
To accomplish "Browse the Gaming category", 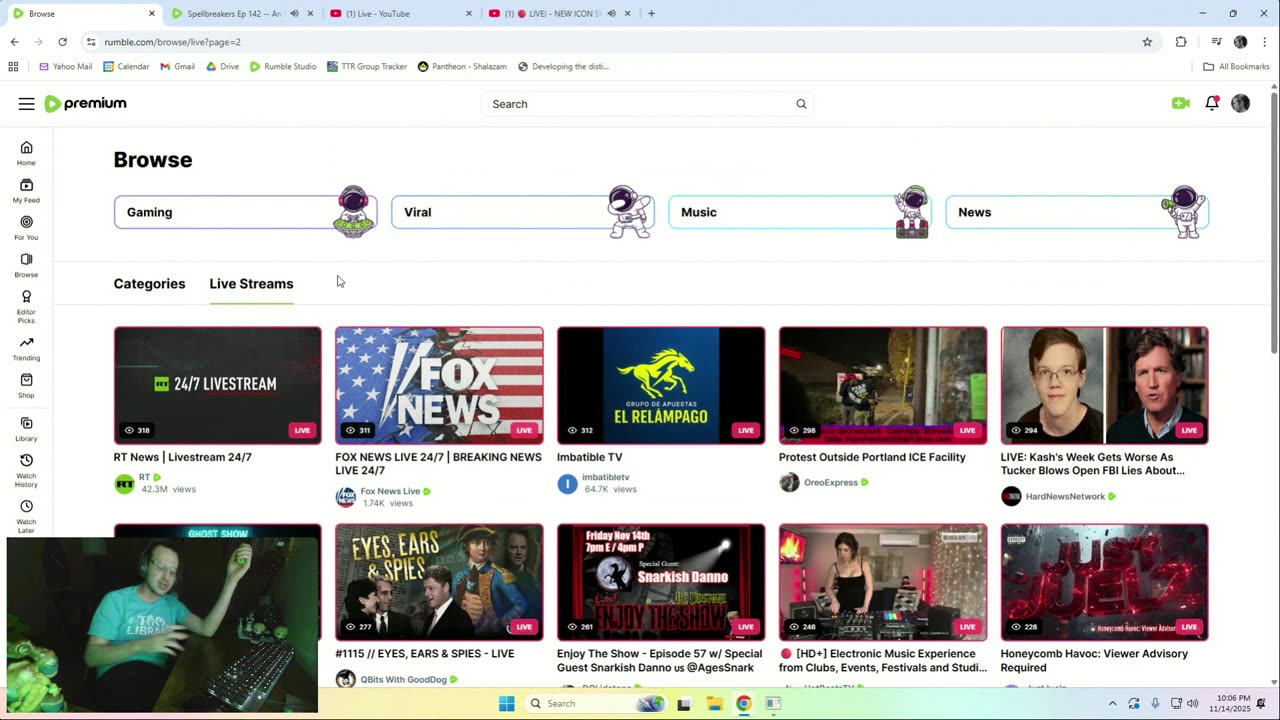I will point(245,212).
